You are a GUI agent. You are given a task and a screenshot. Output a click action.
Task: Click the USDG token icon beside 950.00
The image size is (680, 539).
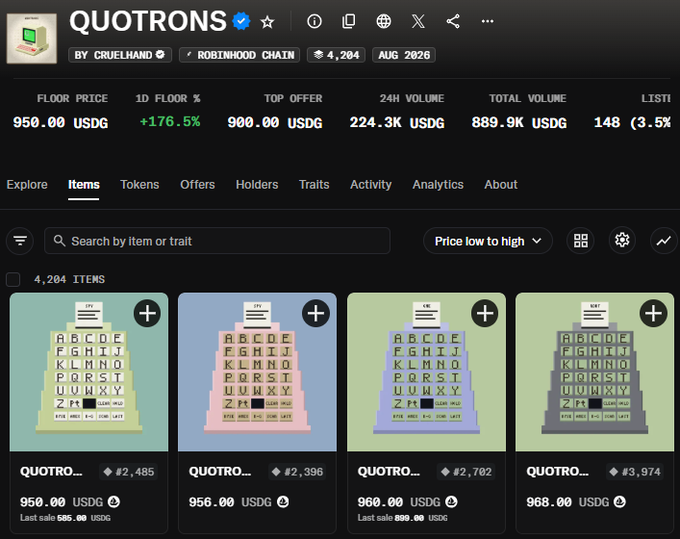click(x=114, y=502)
